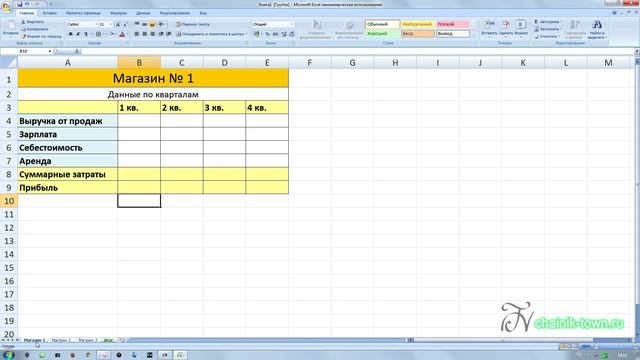Screen dimensions: 640x360
Task: Click Delete cells (Удалить) icon
Action: [506, 28]
